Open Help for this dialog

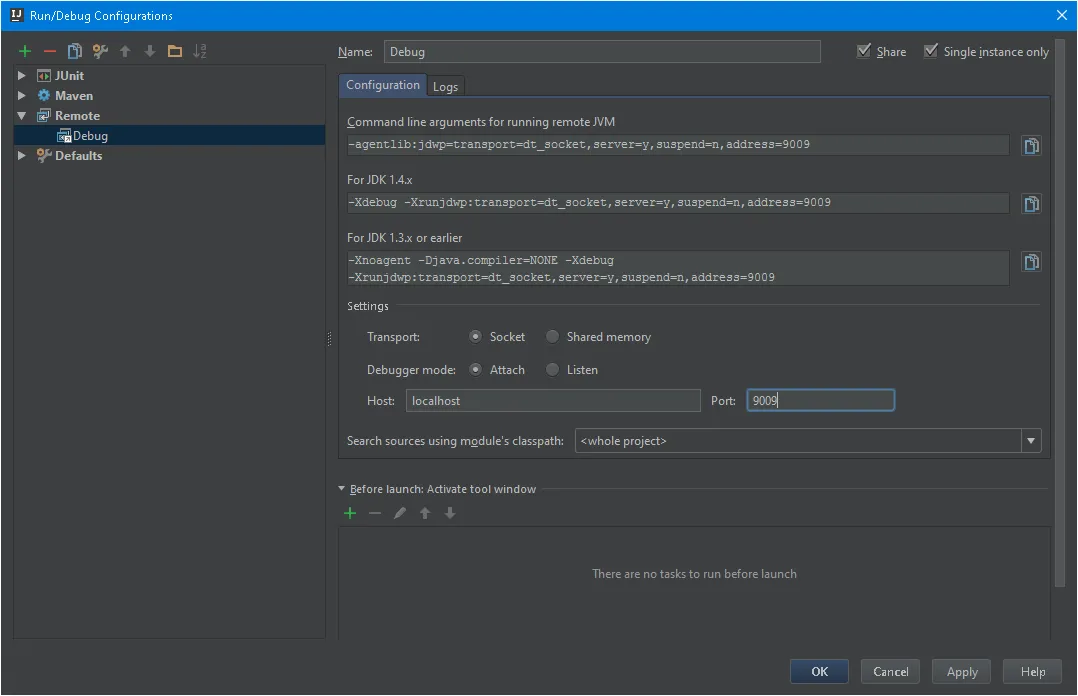1032,671
